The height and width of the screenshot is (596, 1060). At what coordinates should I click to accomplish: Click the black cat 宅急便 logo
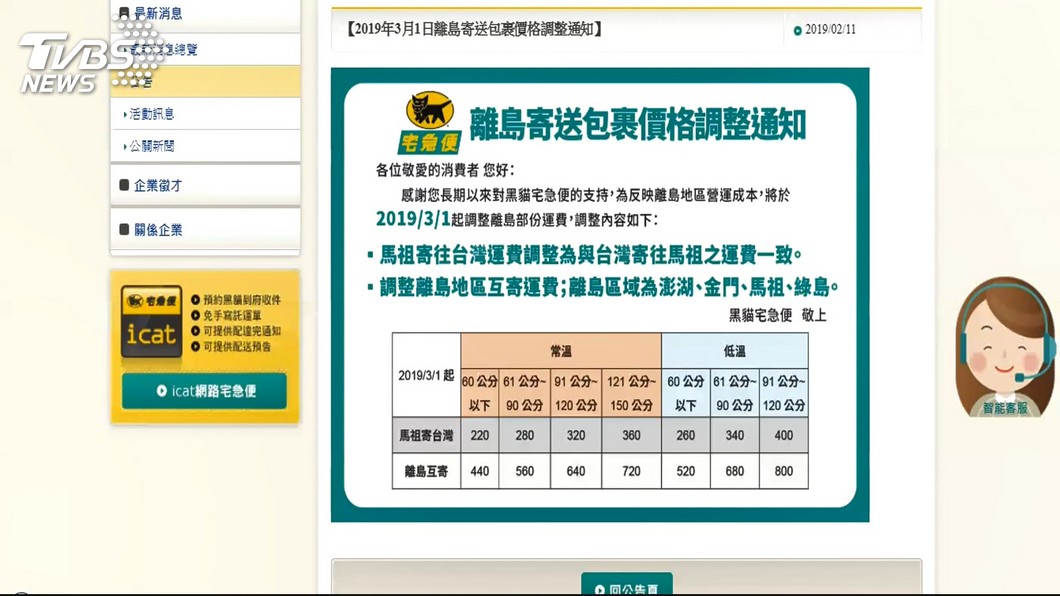[430, 122]
